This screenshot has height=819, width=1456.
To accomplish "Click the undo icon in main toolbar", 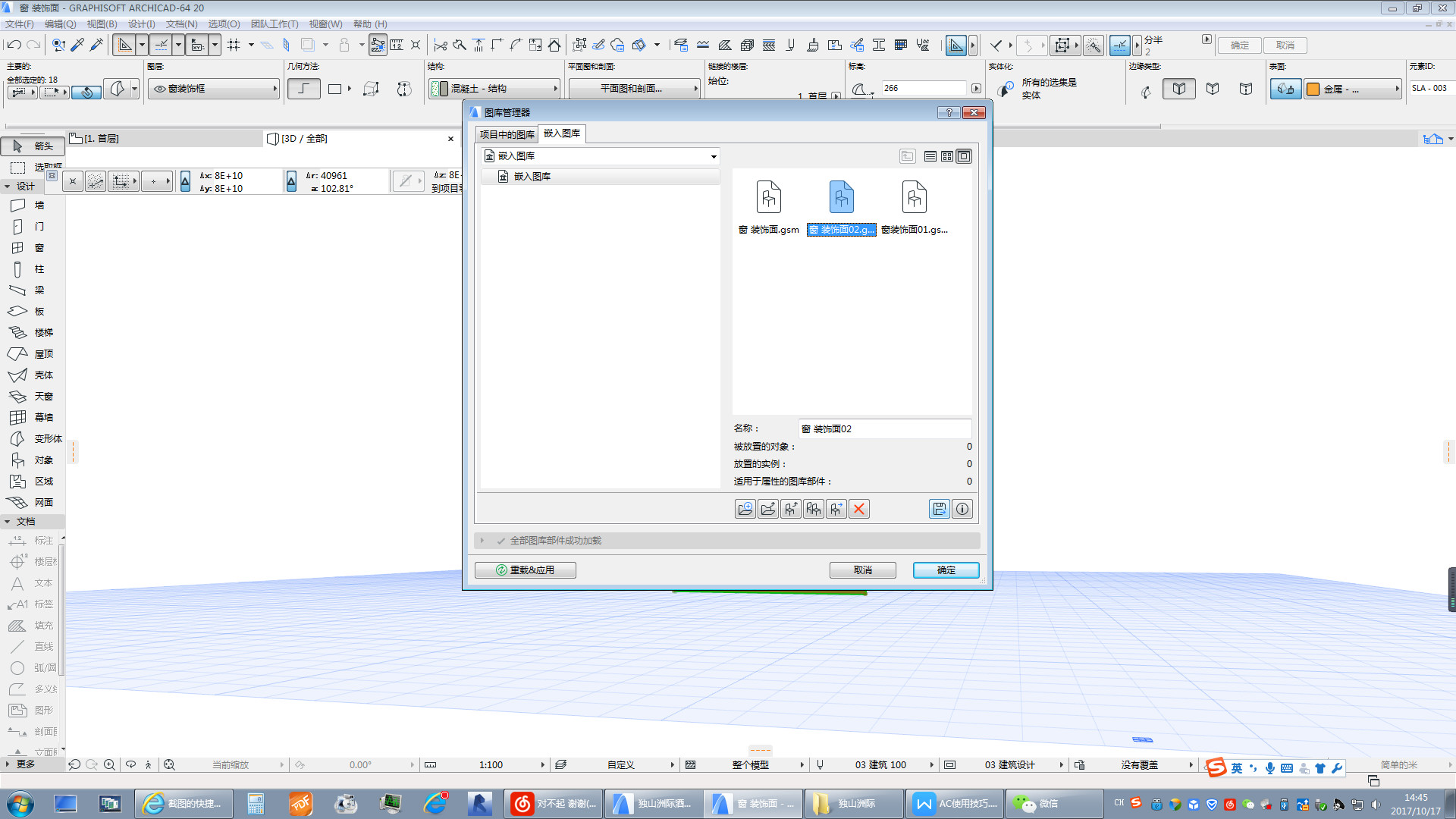I will click(x=14, y=45).
